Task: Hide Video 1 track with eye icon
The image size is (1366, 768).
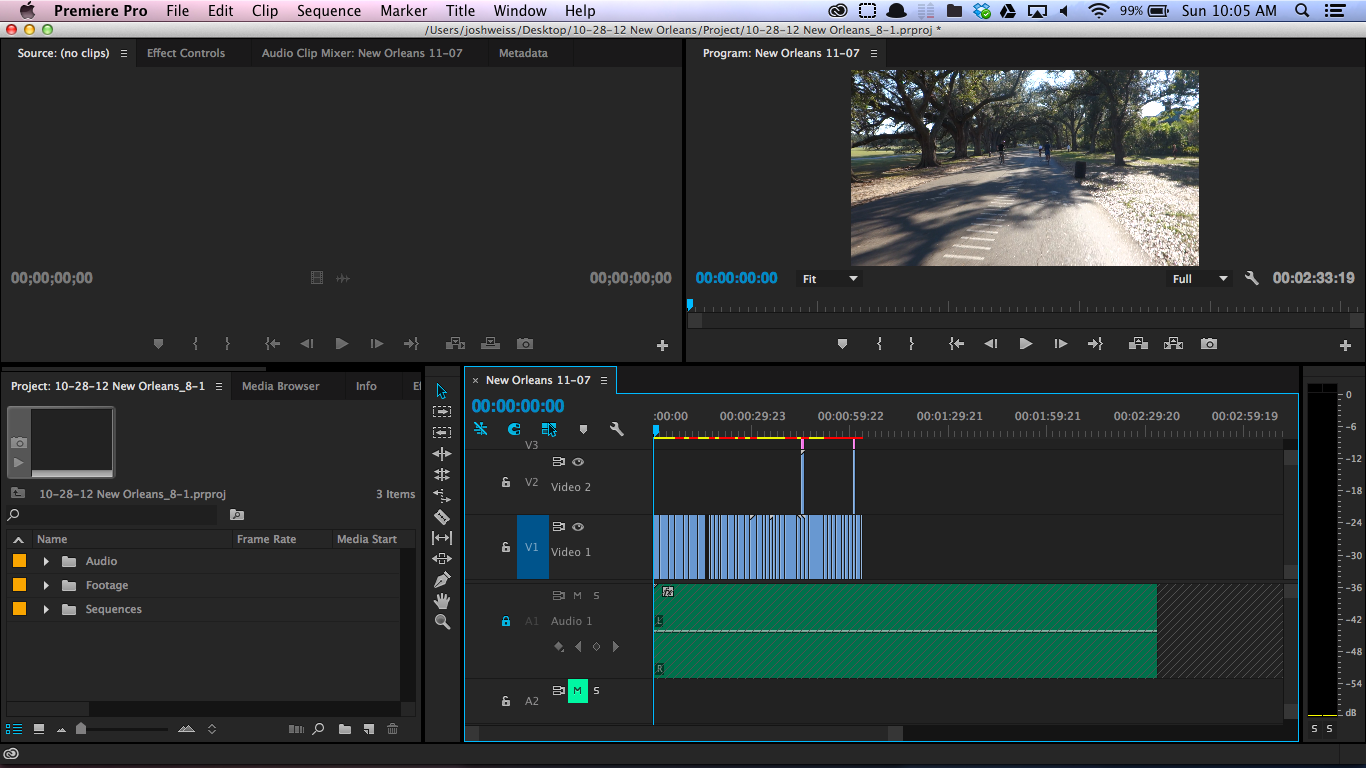Action: [578, 527]
